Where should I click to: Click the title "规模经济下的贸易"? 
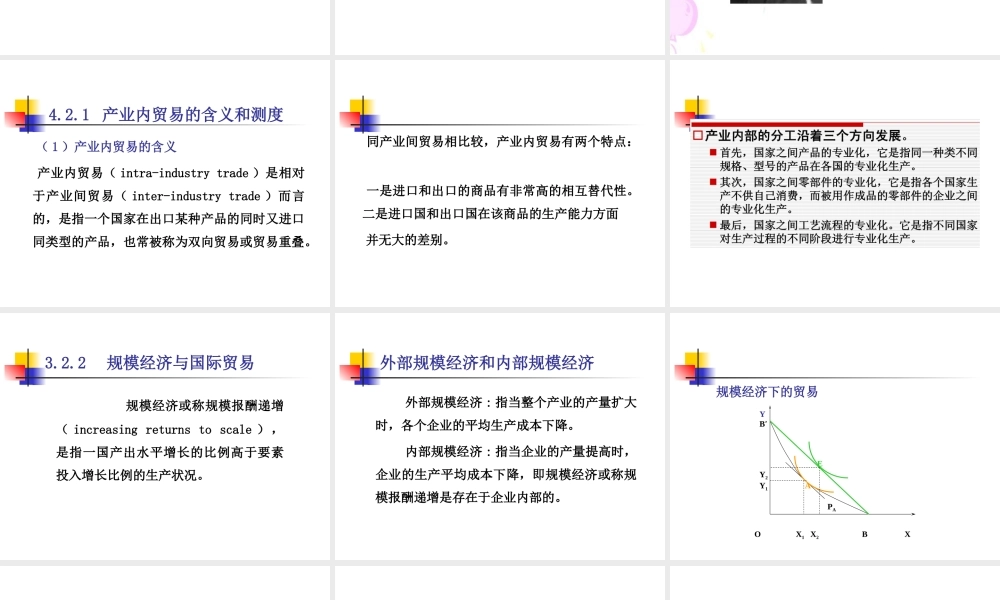(x=766, y=392)
